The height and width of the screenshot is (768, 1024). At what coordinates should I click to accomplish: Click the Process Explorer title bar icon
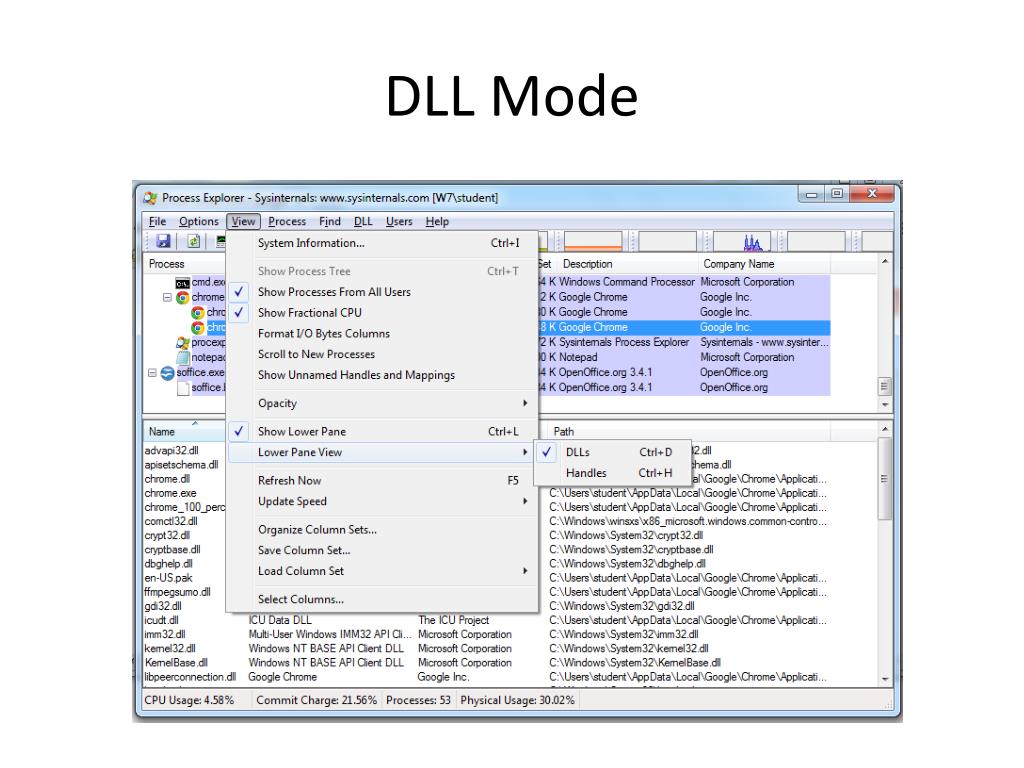point(150,197)
